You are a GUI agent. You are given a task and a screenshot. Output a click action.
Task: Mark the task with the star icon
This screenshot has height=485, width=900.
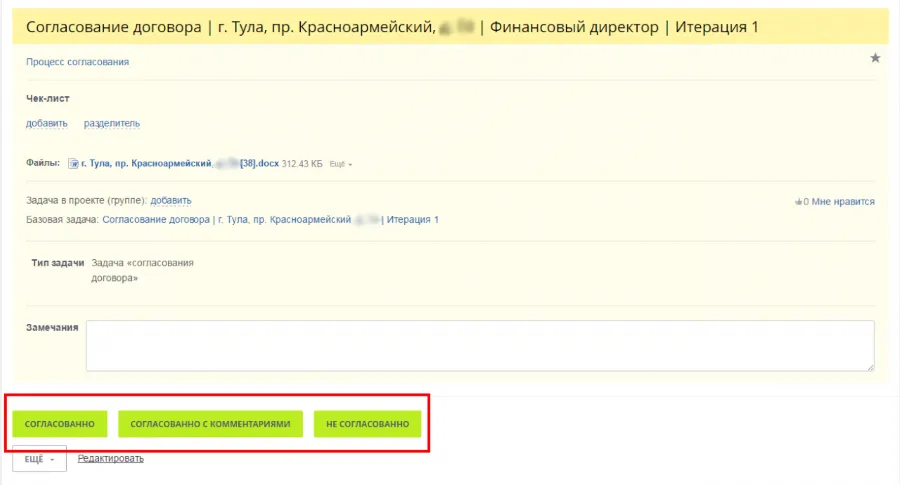point(875,57)
